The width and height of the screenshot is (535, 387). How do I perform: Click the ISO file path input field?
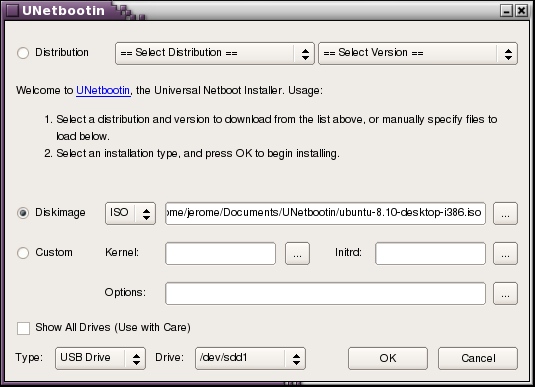tap(326, 213)
